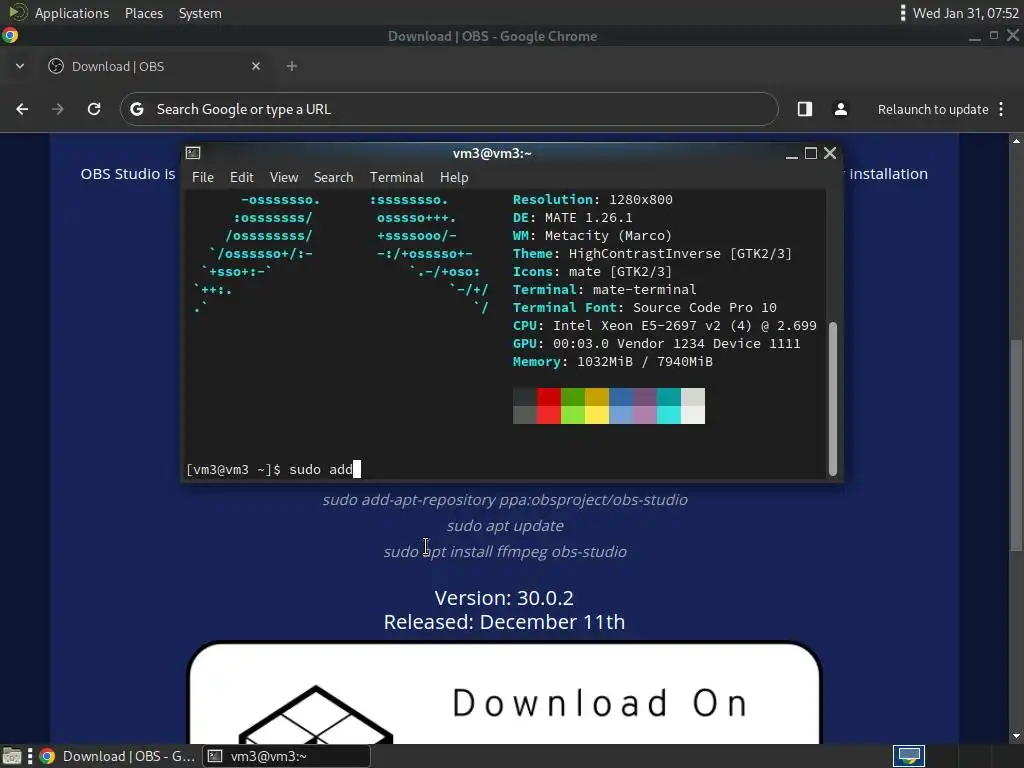The height and width of the screenshot is (768, 1024).
Task: Open the terminal Help menu
Action: (454, 177)
